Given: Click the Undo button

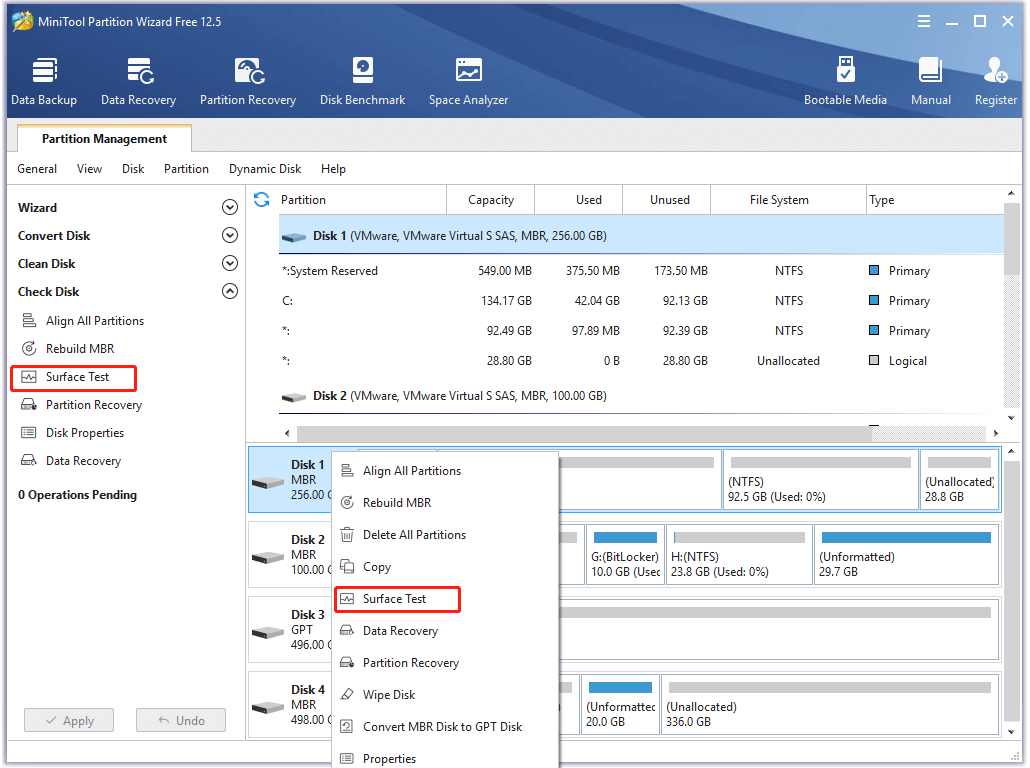Looking at the screenshot, I should (180, 720).
